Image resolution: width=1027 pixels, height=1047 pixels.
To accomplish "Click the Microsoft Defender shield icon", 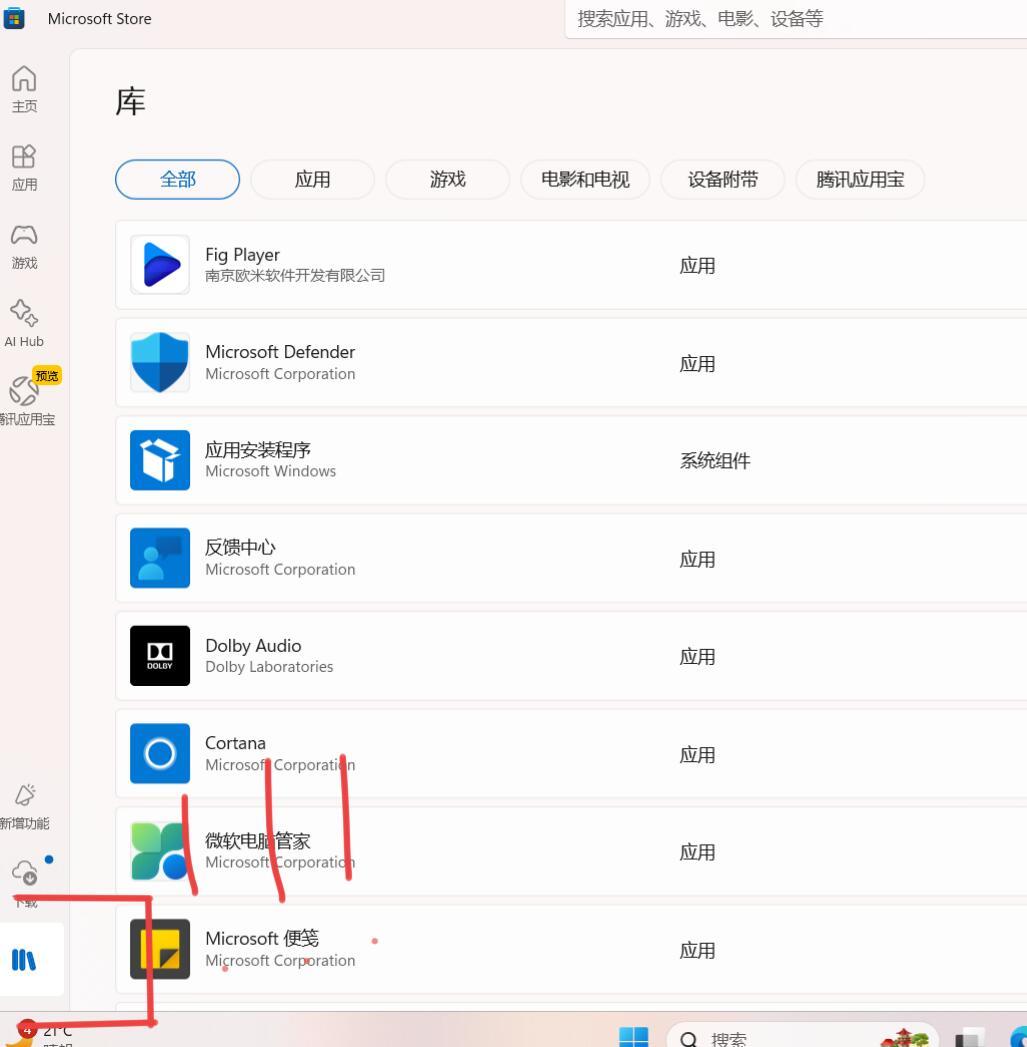I will 160,362.
